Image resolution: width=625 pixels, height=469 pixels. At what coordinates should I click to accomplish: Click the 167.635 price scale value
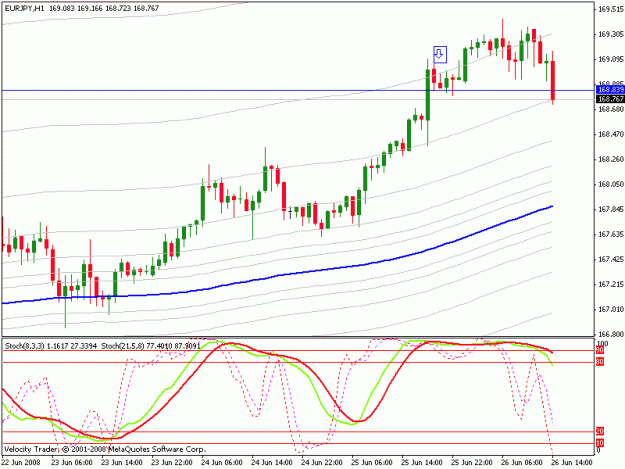(611, 234)
